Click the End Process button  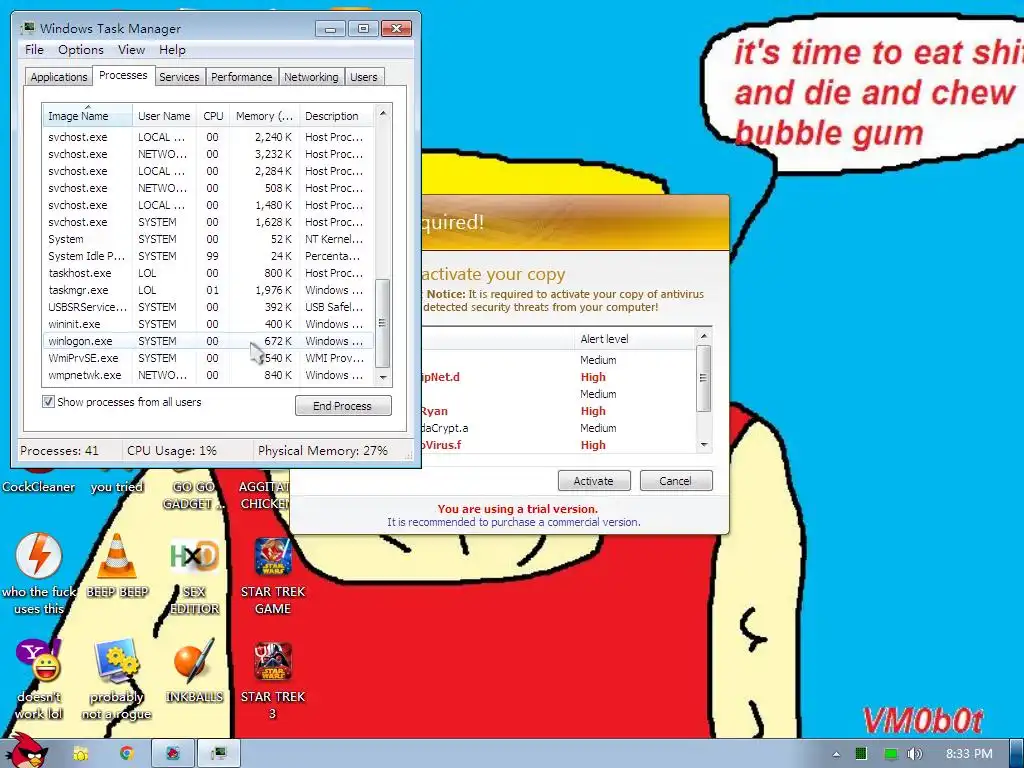pos(343,406)
